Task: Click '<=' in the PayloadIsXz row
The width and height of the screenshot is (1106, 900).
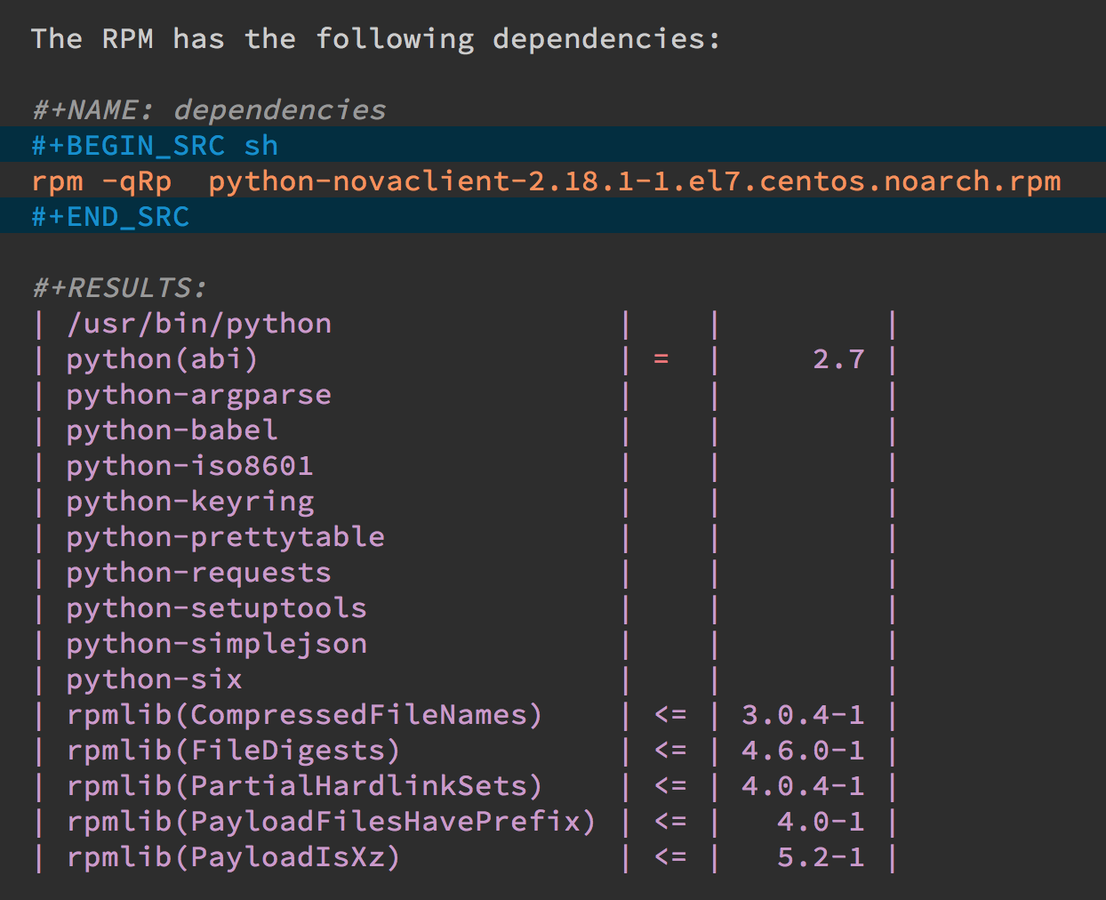Action: pyautogui.click(x=670, y=857)
